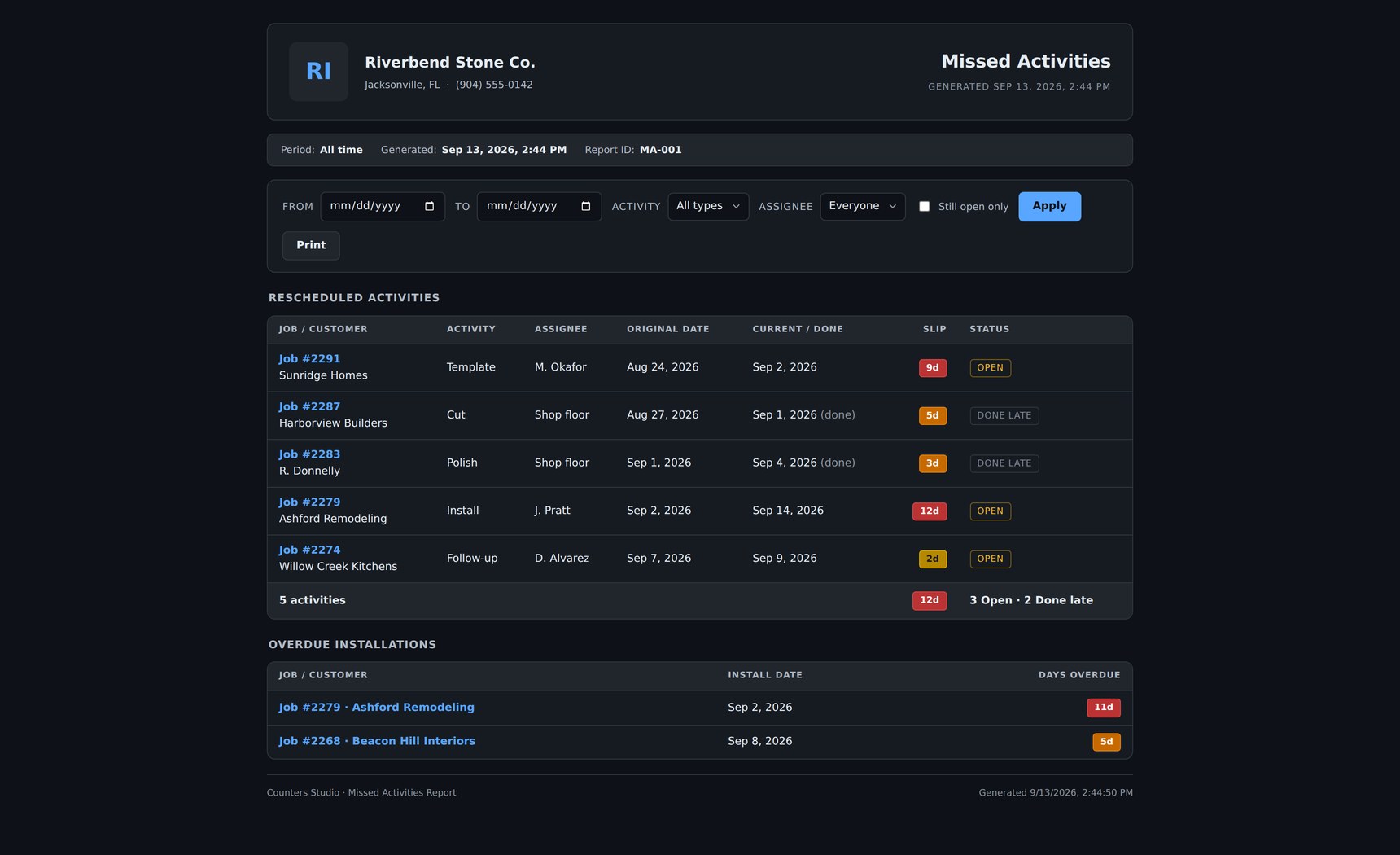This screenshot has width=1400, height=855.
Task: Click the Polish activity cell
Action: pos(462,463)
